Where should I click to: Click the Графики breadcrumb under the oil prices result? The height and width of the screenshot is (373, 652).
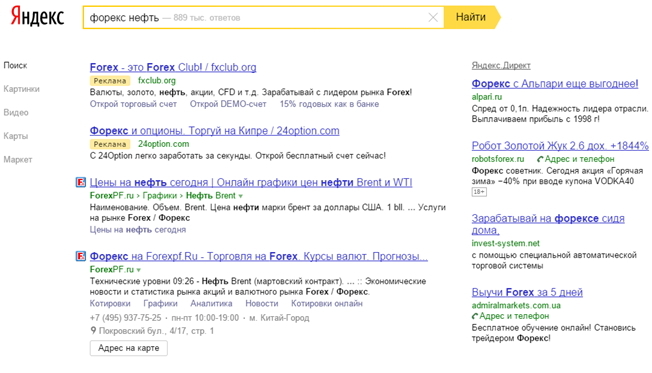pos(160,195)
